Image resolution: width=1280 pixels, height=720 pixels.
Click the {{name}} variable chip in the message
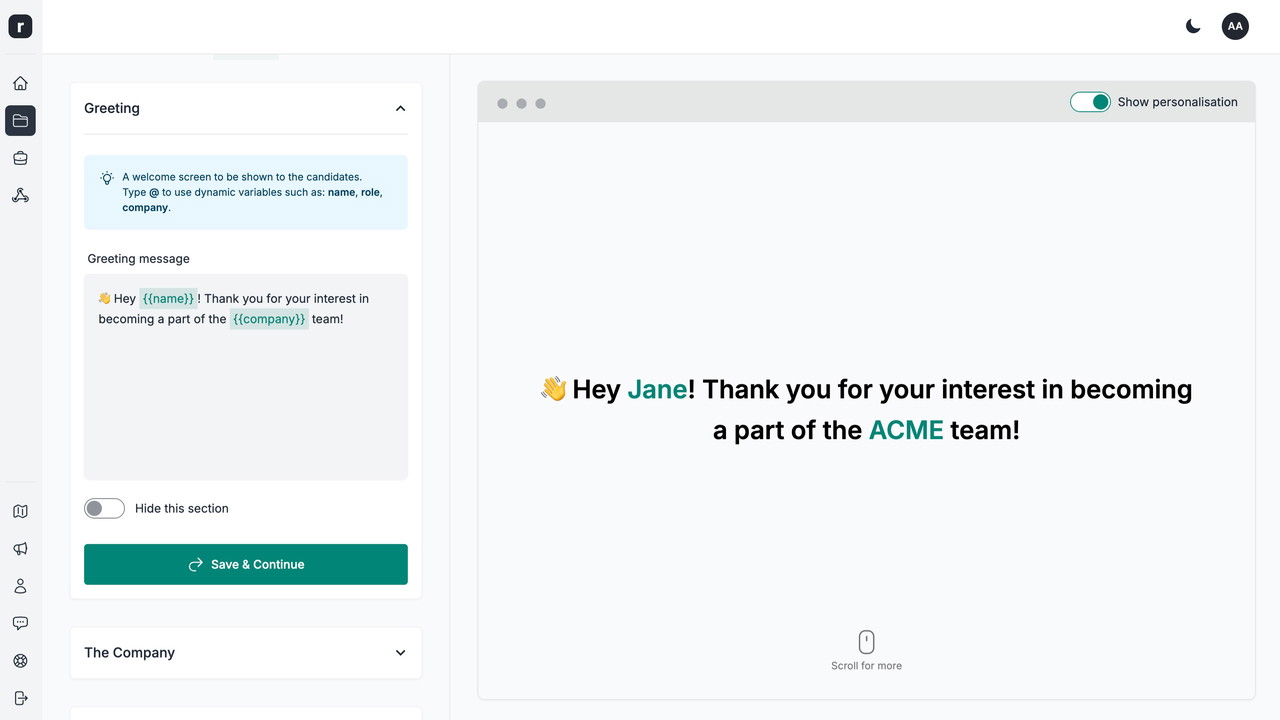tap(168, 298)
